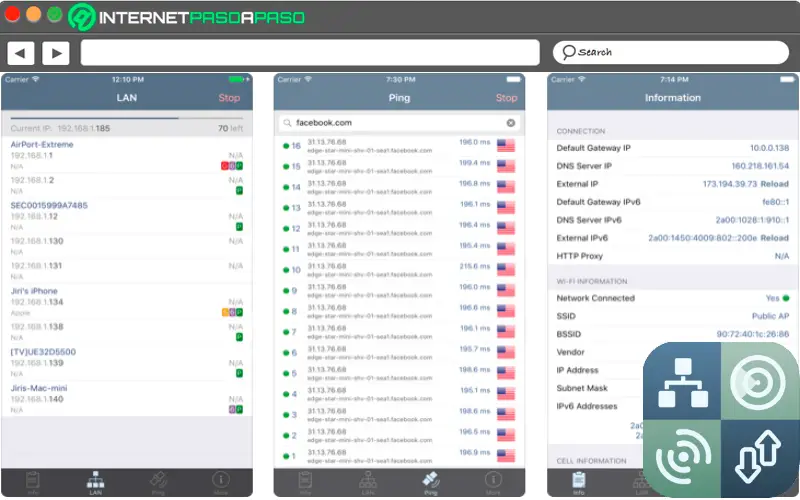Open the More tab in Ping screen

click(493, 483)
